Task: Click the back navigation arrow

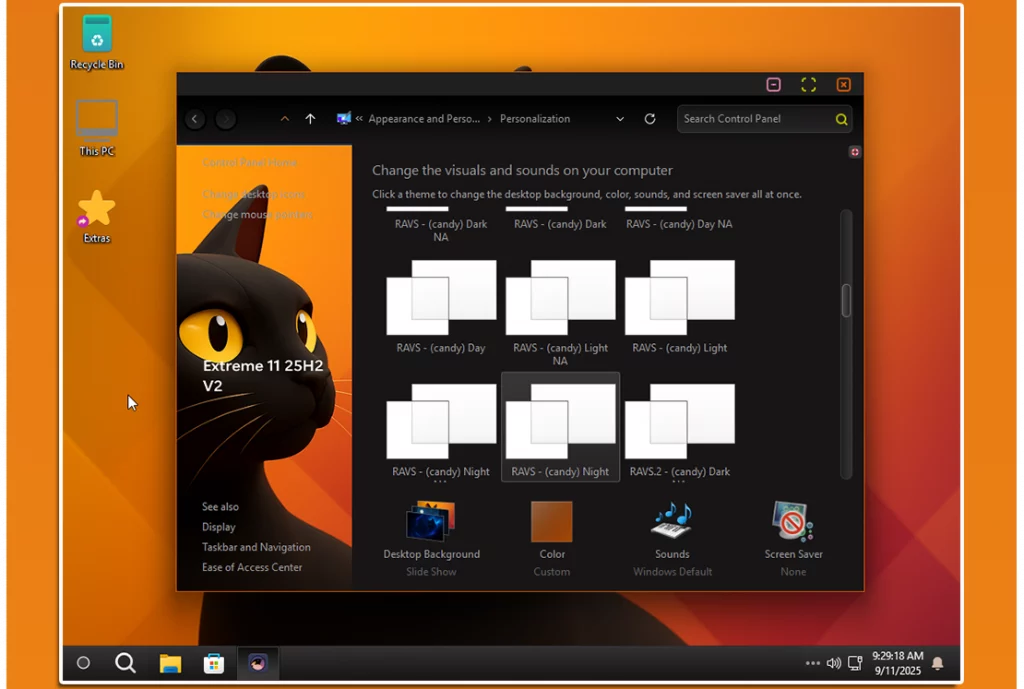Action: [195, 119]
